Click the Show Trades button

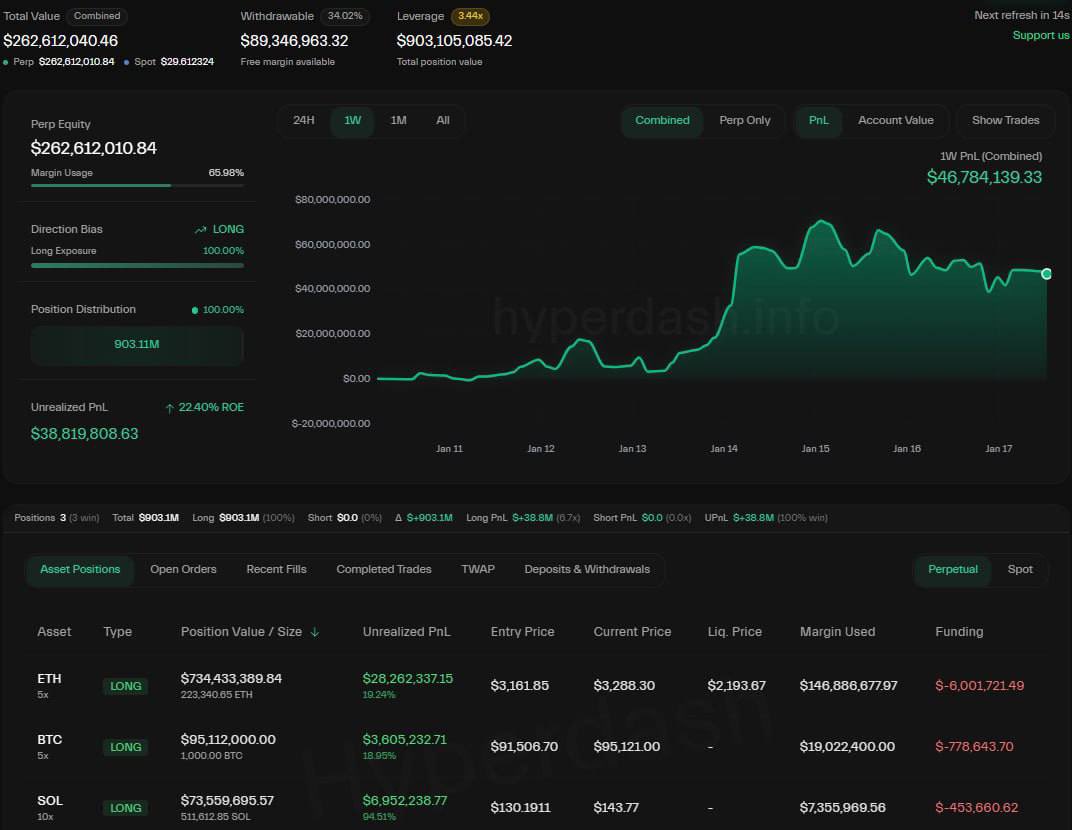click(1005, 120)
